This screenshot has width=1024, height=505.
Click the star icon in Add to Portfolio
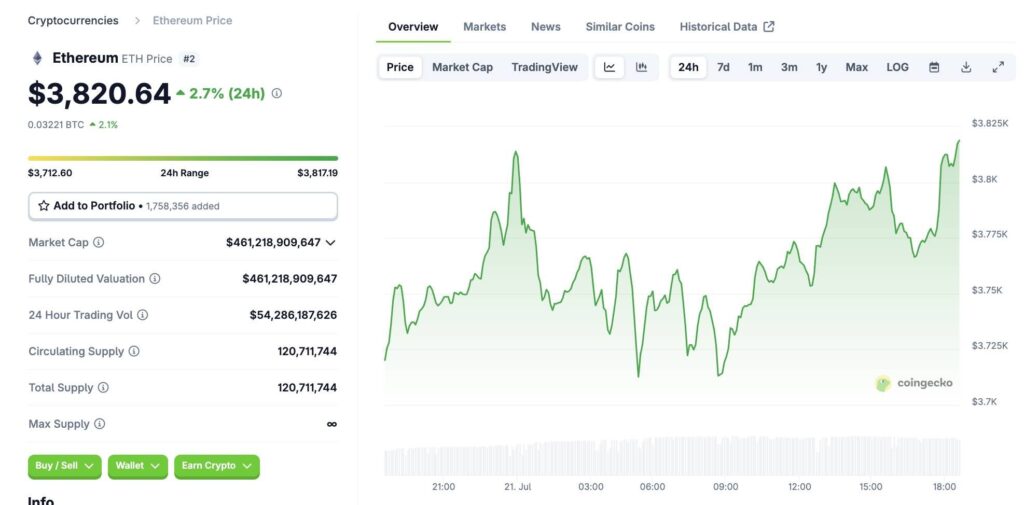point(44,206)
